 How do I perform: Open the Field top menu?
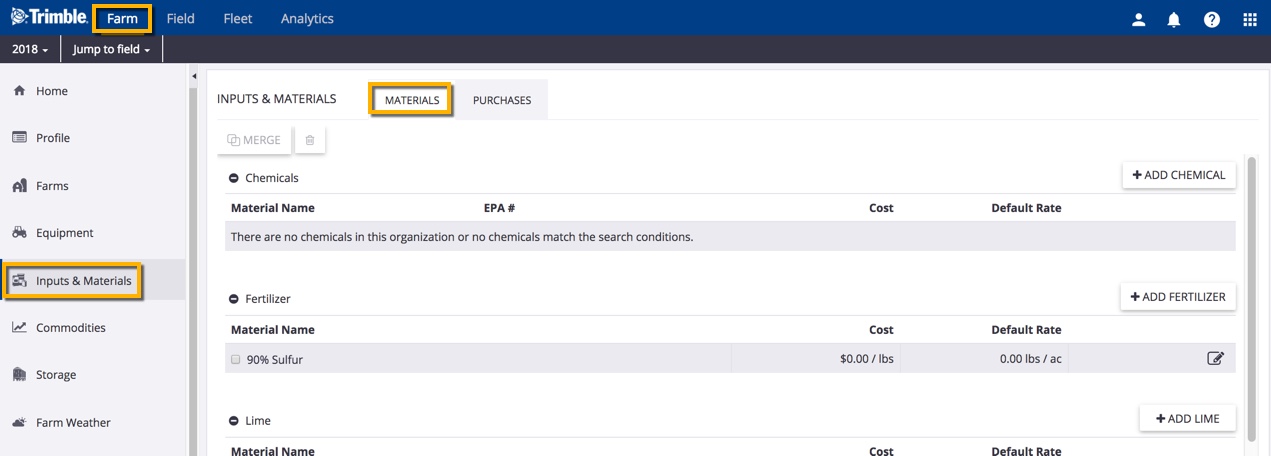coord(181,19)
